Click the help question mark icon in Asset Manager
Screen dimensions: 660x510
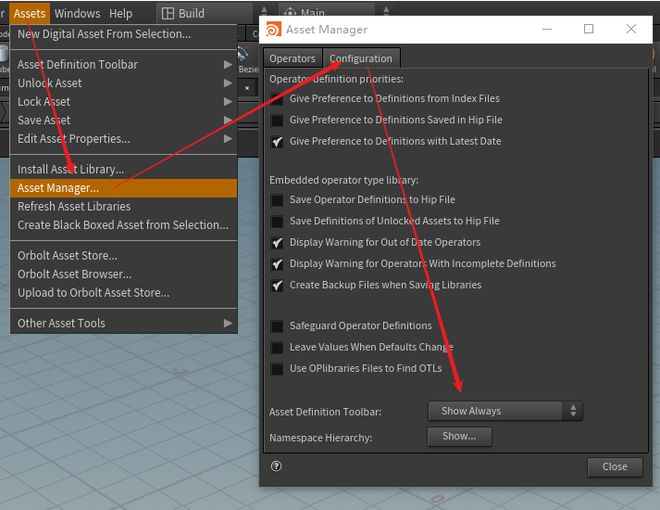click(x=276, y=466)
